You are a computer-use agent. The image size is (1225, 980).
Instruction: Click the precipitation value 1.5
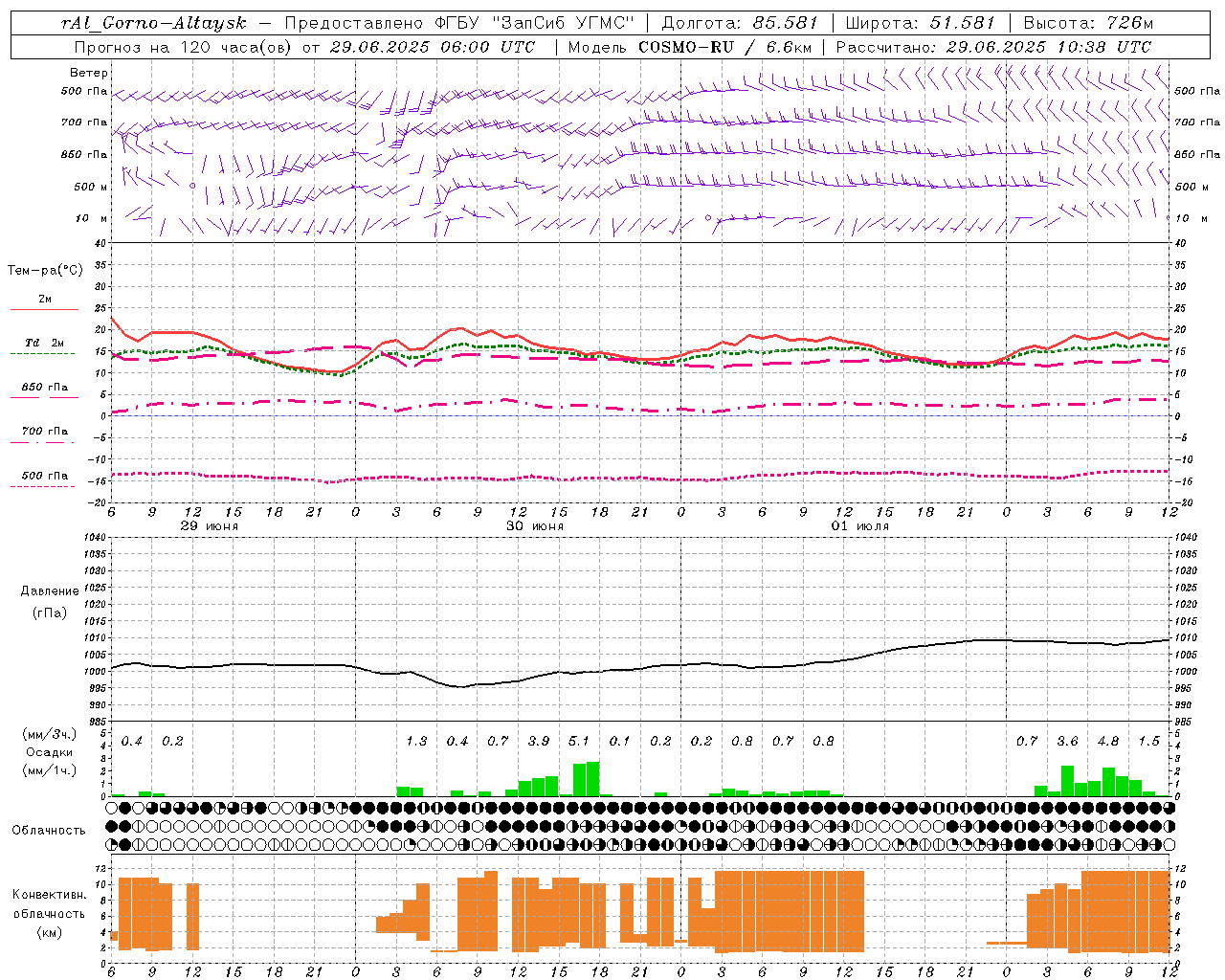tap(1148, 742)
